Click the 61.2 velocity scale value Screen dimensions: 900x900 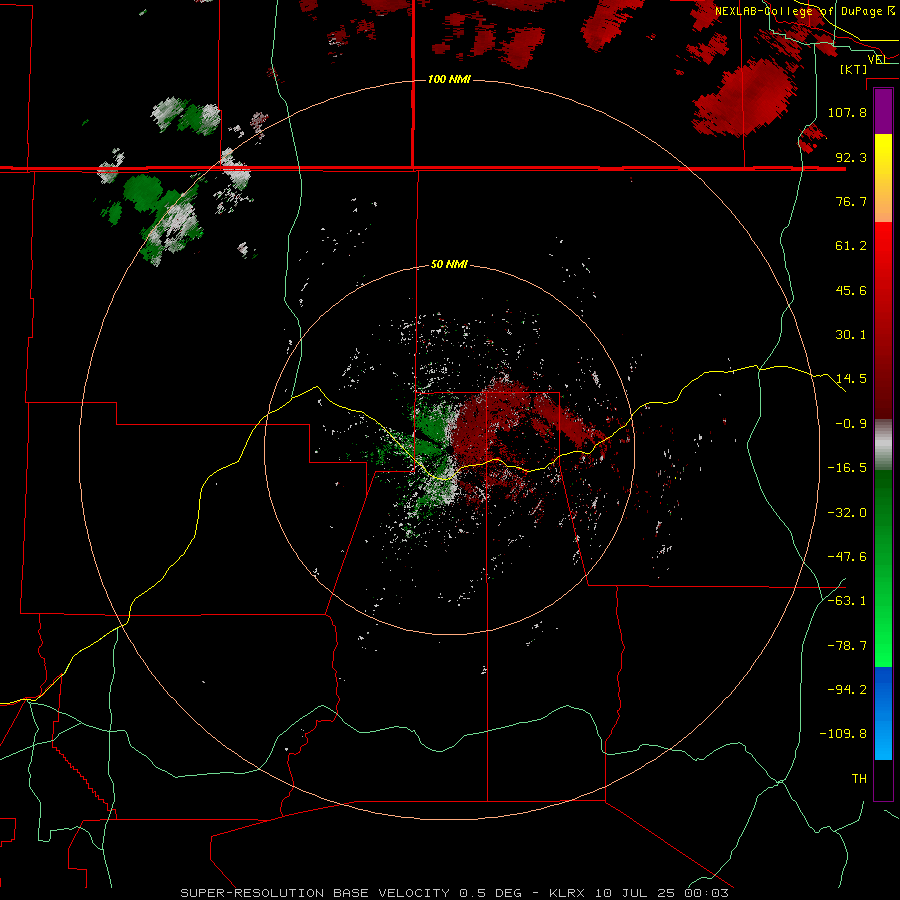851,246
